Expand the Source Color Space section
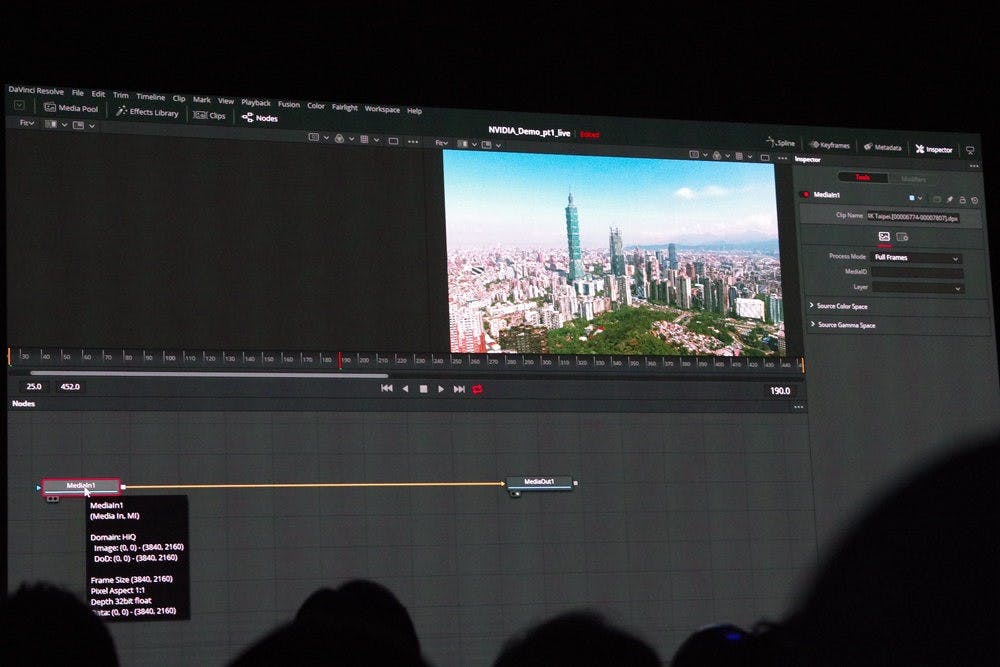Viewport: 1000px width, 667px height. tap(840, 305)
